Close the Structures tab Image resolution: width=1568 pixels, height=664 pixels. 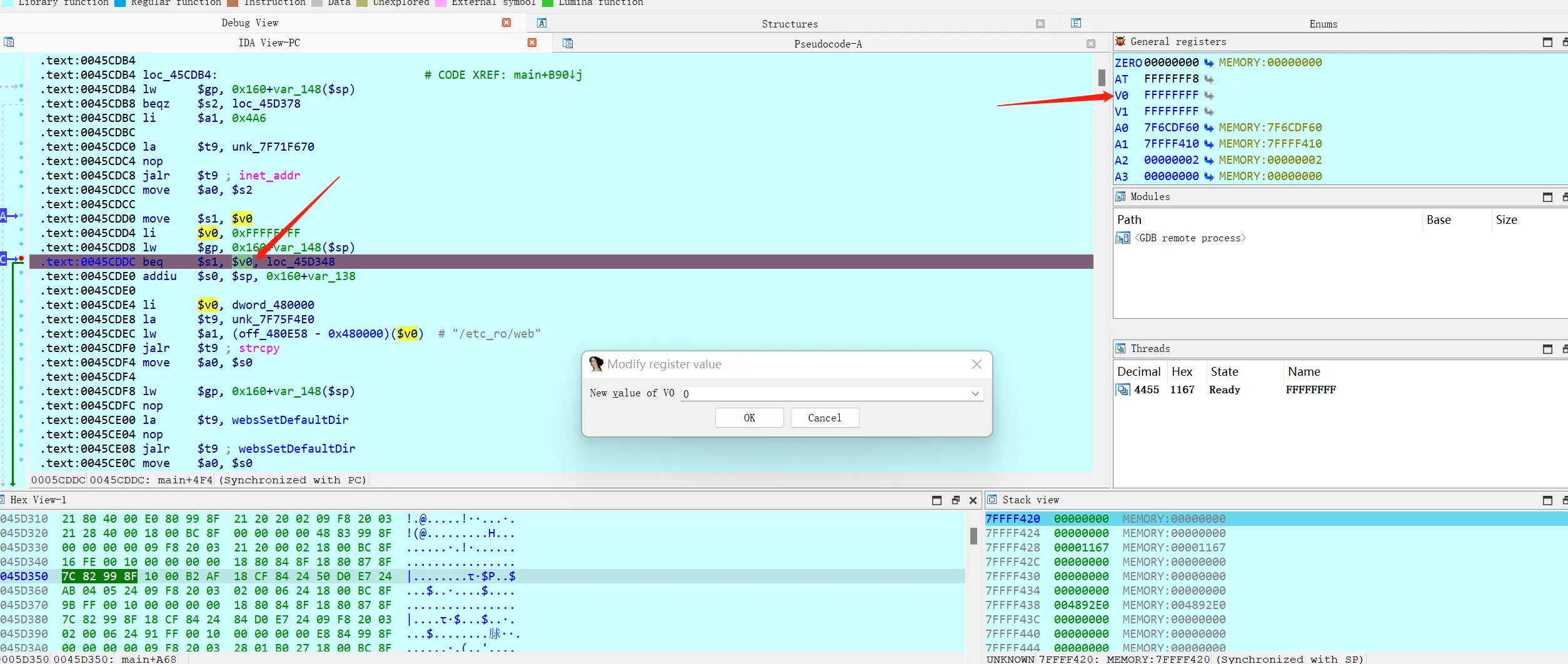coord(1040,24)
